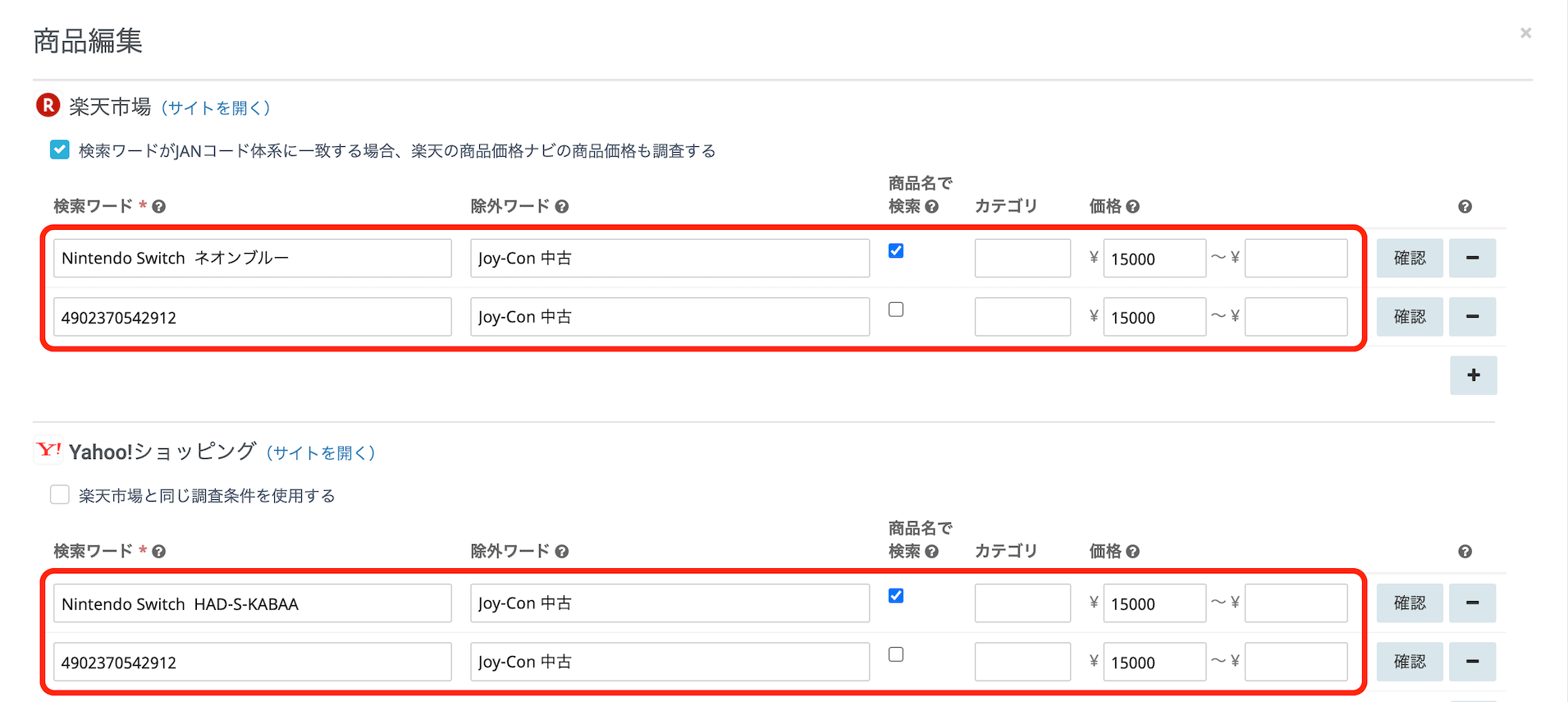Enable 楽天市場と同じ調査条件を使用する checkbox
This screenshot has width=1568, height=702.
click(60, 494)
